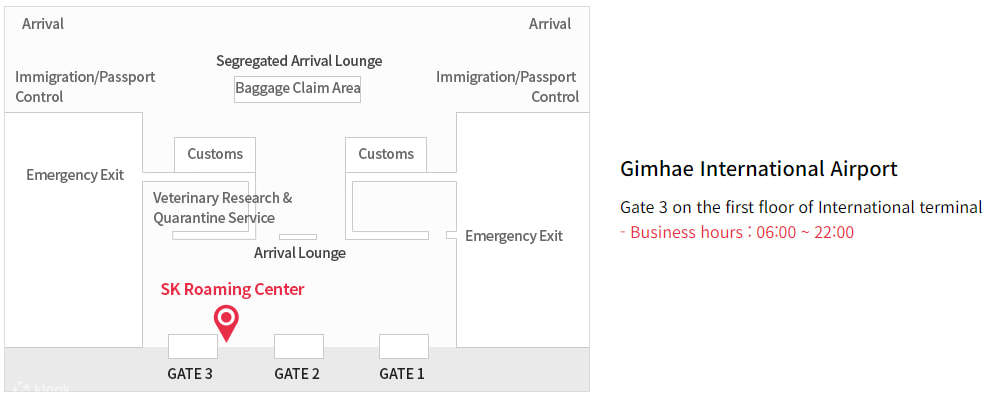This screenshot has height=408, width=1001.
Task: Click the right Arrival label
Action: (550, 24)
